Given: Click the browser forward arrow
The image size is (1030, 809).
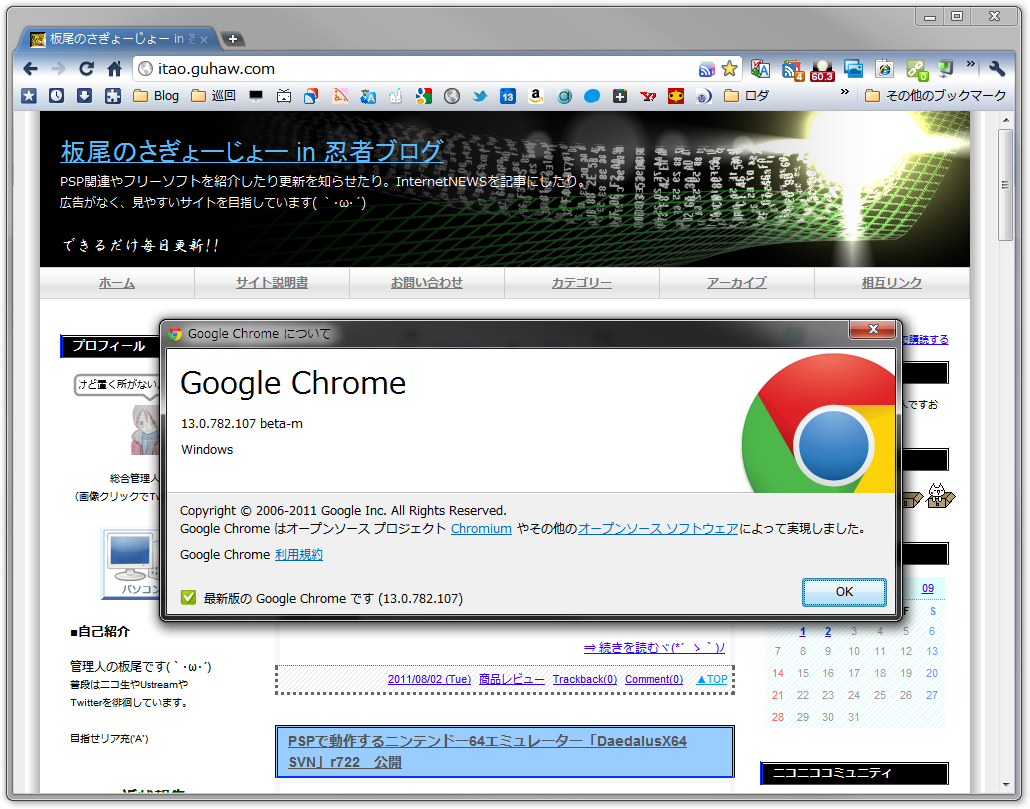Looking at the screenshot, I should [x=58, y=68].
